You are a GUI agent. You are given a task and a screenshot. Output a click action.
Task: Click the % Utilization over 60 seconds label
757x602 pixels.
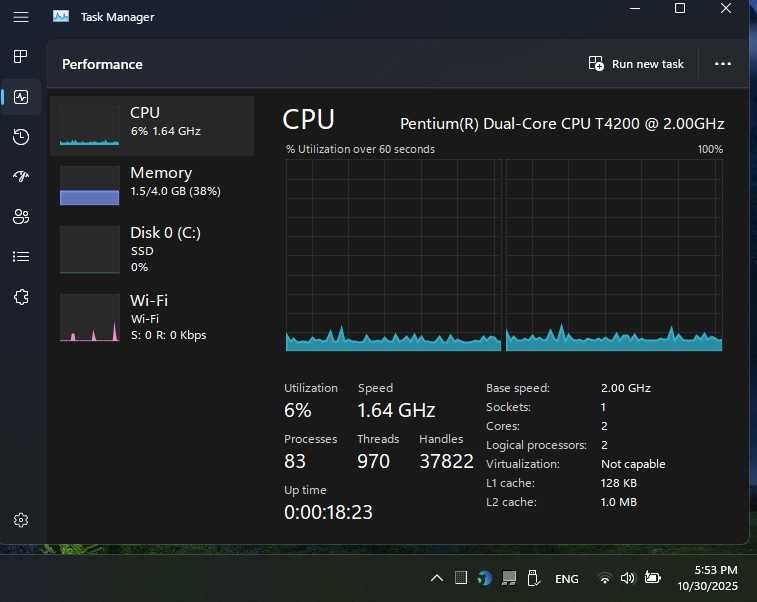[x=360, y=149]
